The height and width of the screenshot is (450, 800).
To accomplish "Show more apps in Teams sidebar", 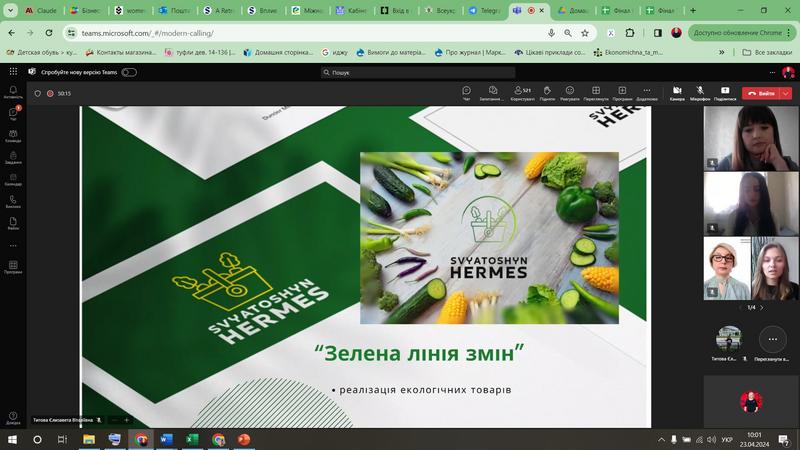I will 13,245.
